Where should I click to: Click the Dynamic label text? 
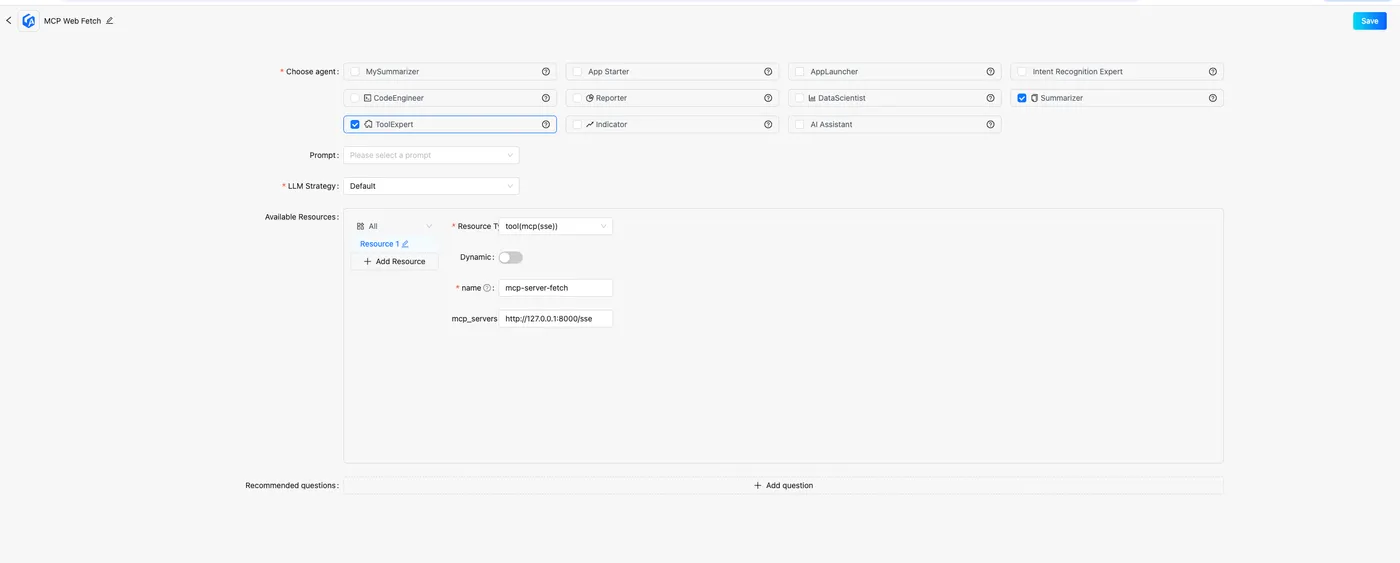pos(476,257)
